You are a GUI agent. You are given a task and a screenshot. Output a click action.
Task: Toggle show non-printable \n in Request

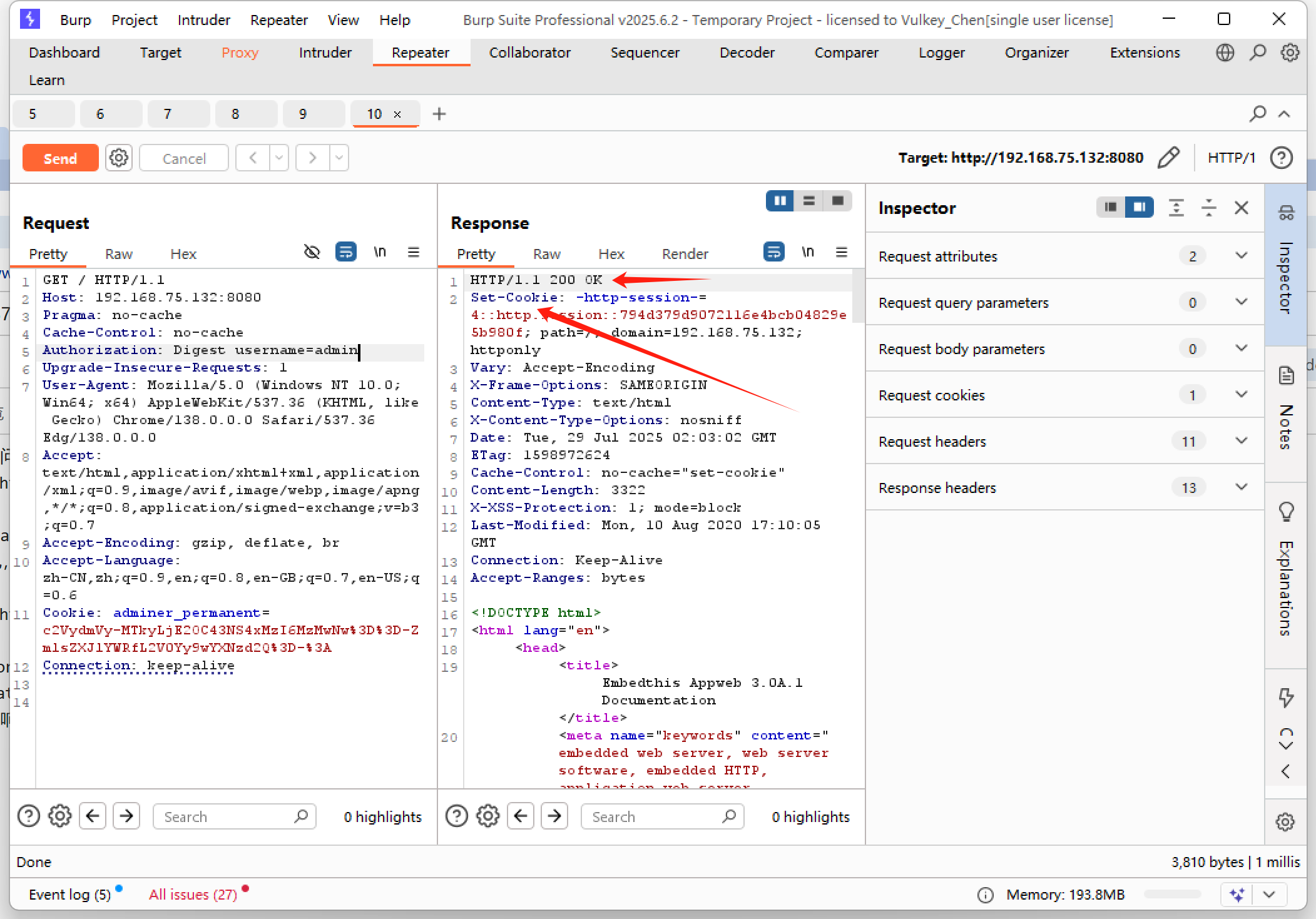pyautogui.click(x=380, y=252)
